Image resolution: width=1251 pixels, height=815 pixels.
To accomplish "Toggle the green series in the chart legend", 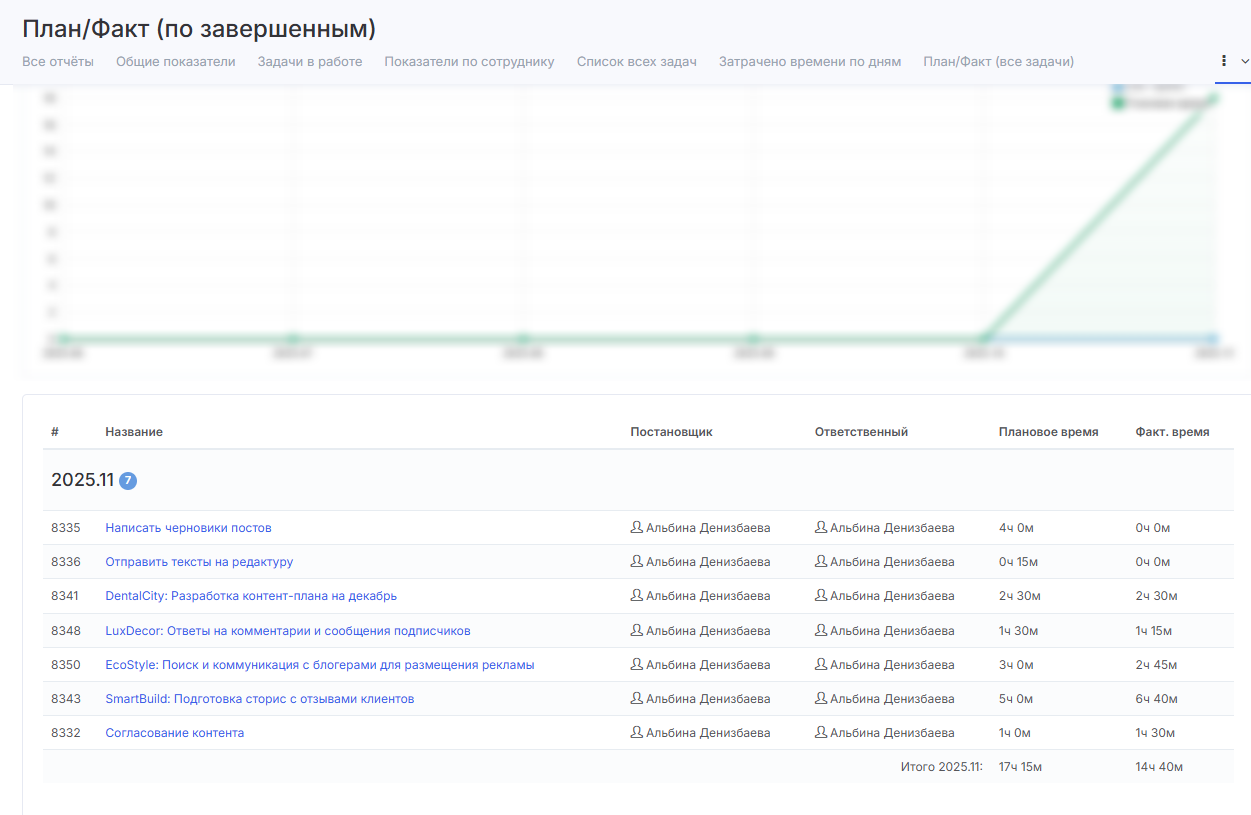I will [1119, 103].
